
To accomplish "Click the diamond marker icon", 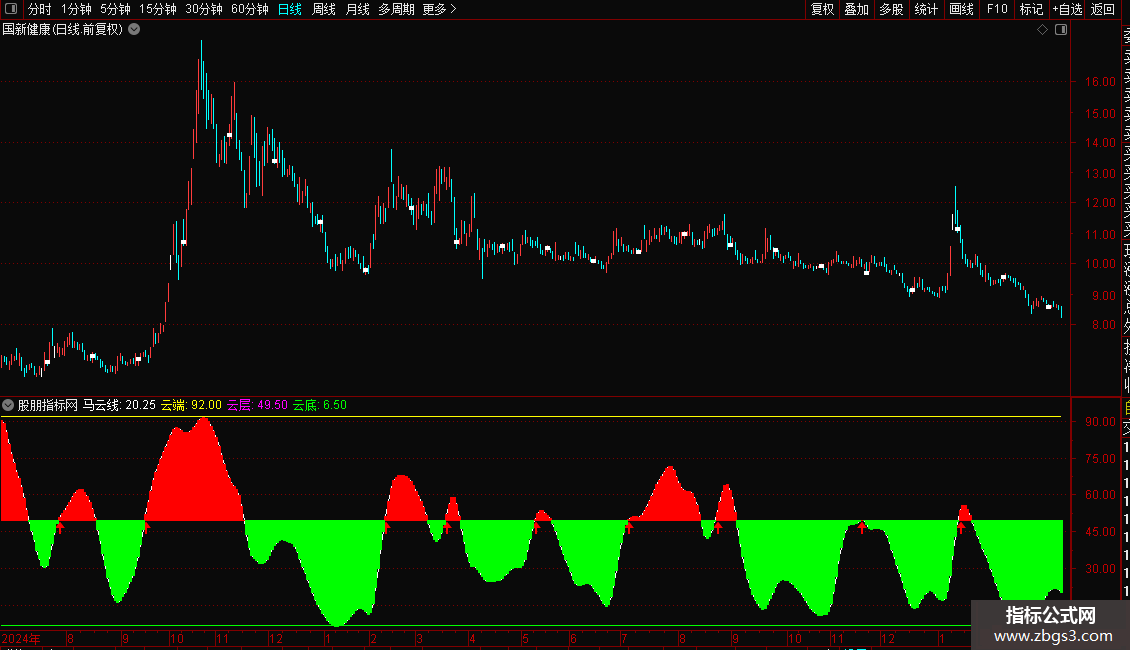I will 1042,30.
